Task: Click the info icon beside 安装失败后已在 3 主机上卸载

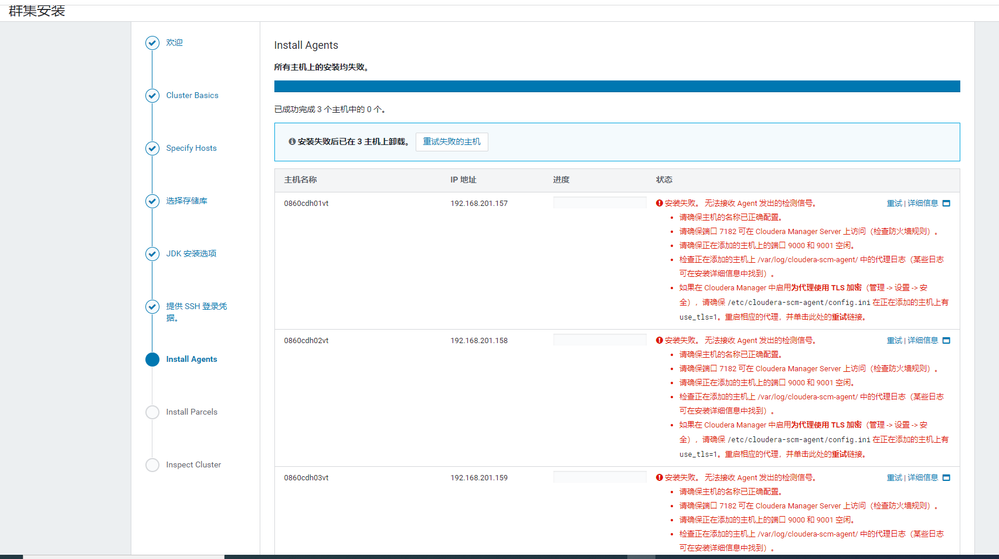Action: (292, 142)
